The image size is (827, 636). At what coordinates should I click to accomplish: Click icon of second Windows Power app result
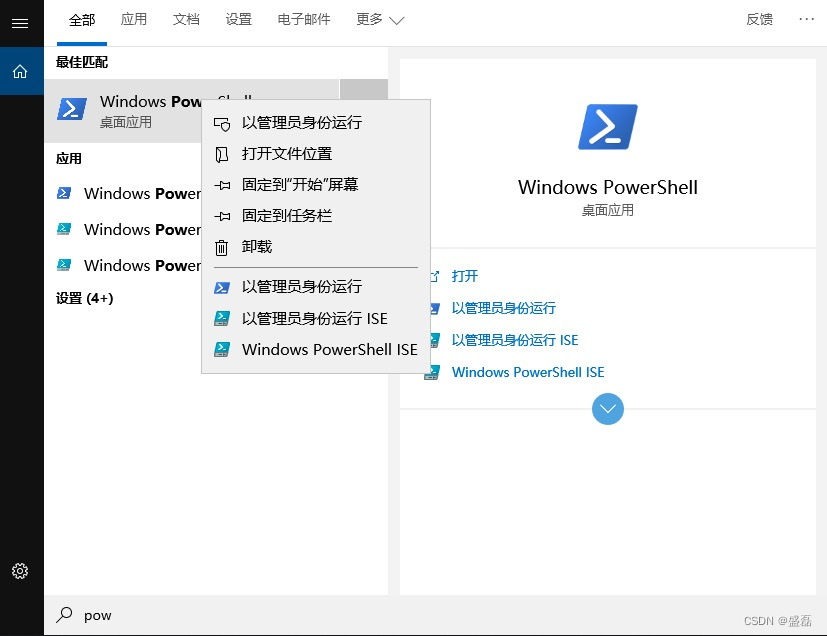pyautogui.click(x=64, y=229)
